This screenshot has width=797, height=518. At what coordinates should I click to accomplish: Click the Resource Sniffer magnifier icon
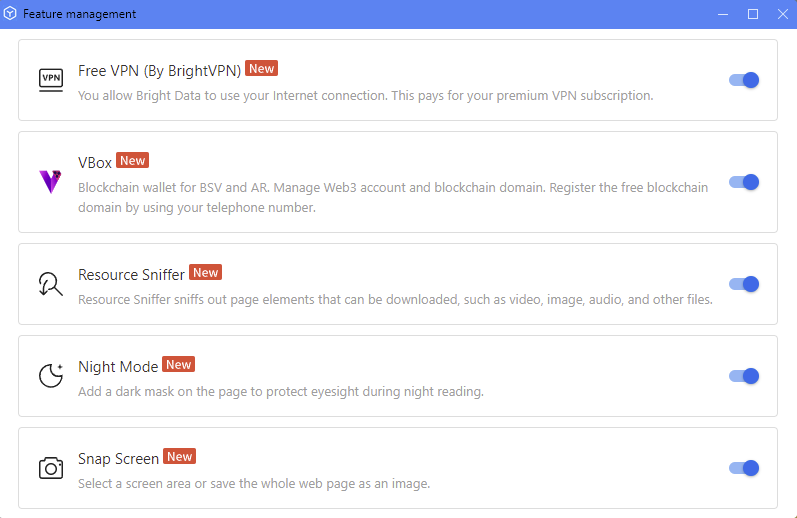pos(51,284)
